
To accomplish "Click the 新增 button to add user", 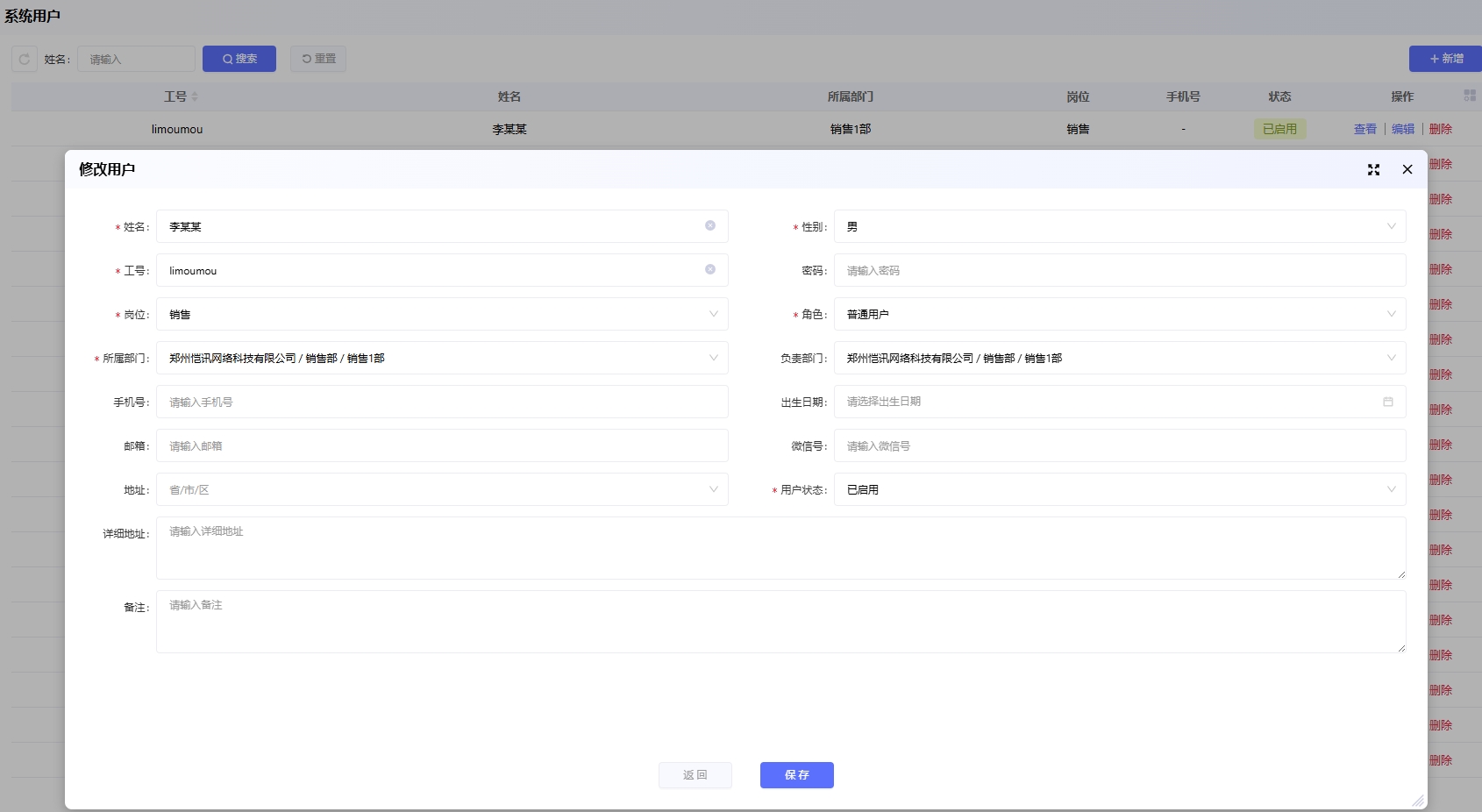I will (1445, 59).
